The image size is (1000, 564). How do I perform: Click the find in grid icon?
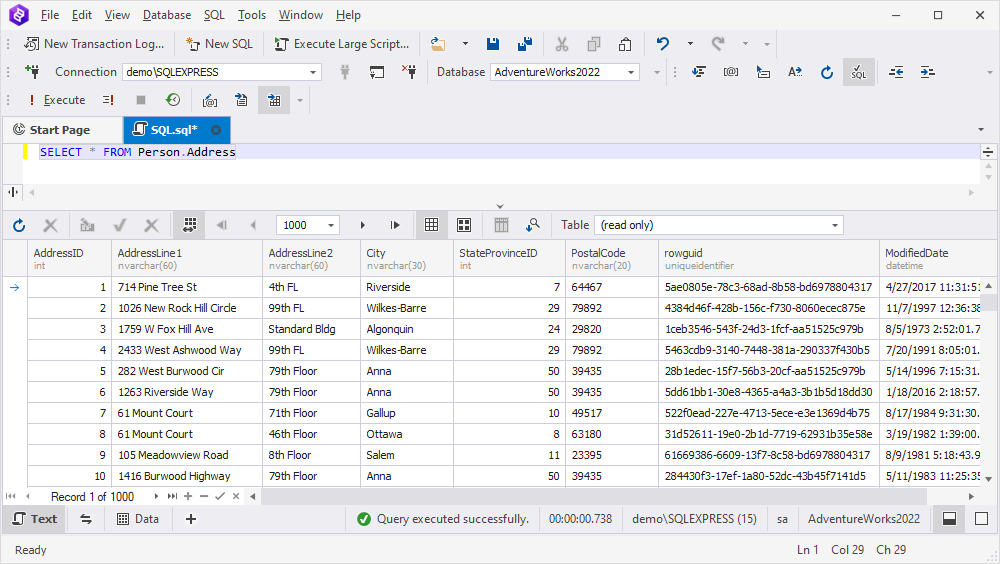point(533,225)
